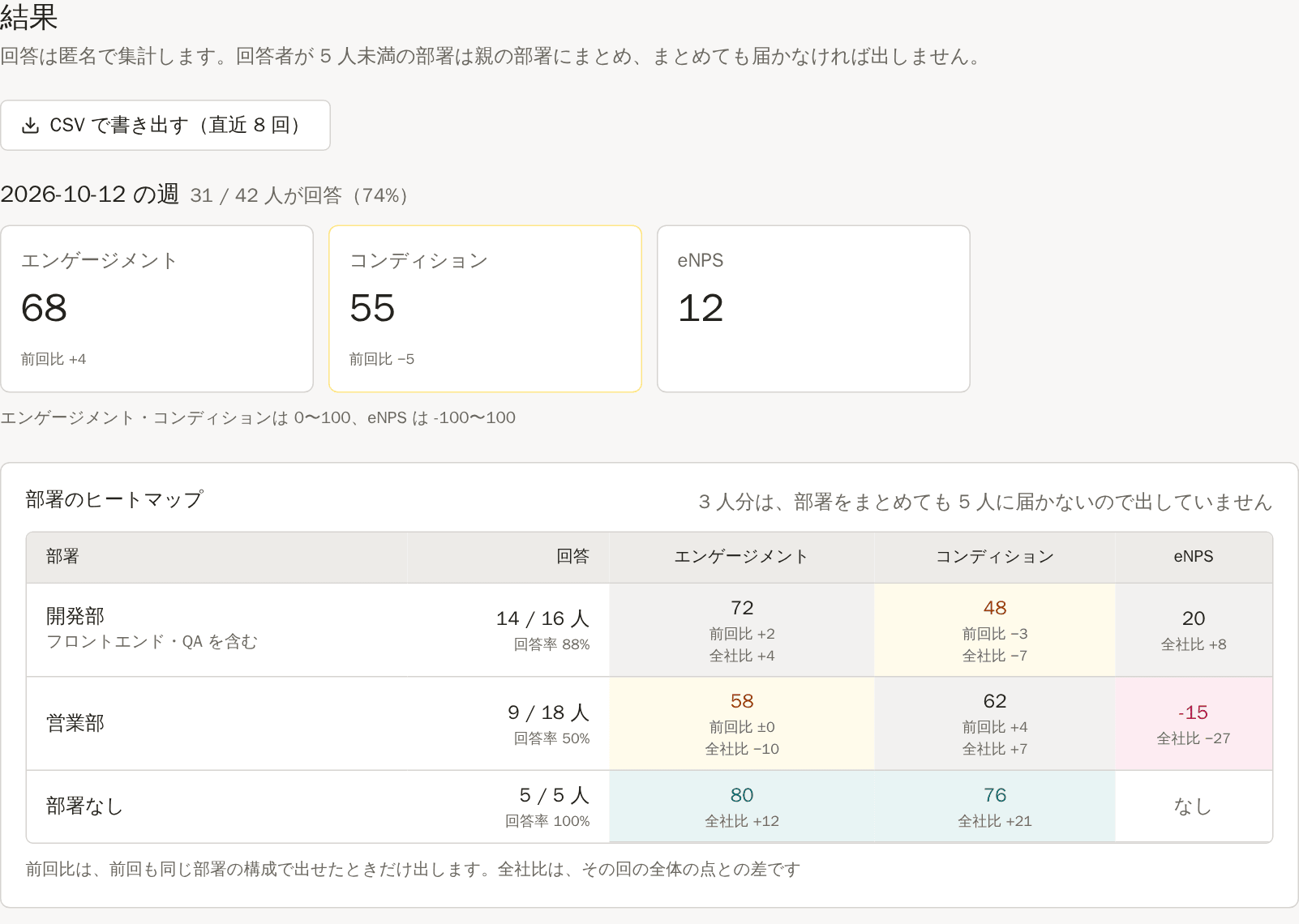Click 開発部 eNPS cell showing 20
The image size is (1299, 924).
pyautogui.click(x=1194, y=630)
